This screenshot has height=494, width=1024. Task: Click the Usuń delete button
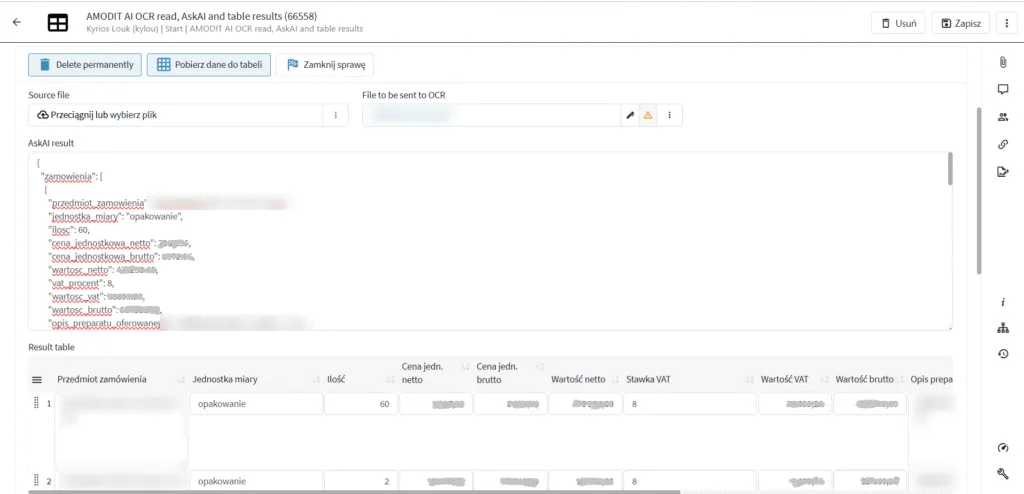coord(898,23)
